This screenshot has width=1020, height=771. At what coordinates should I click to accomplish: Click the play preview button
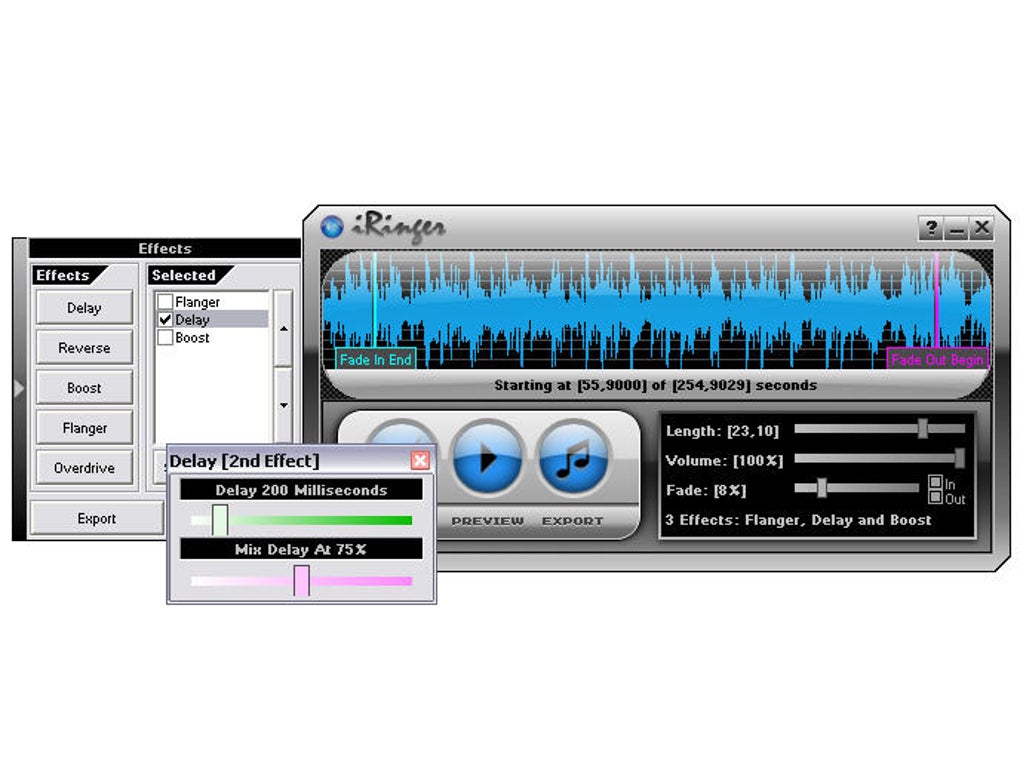click(488, 459)
